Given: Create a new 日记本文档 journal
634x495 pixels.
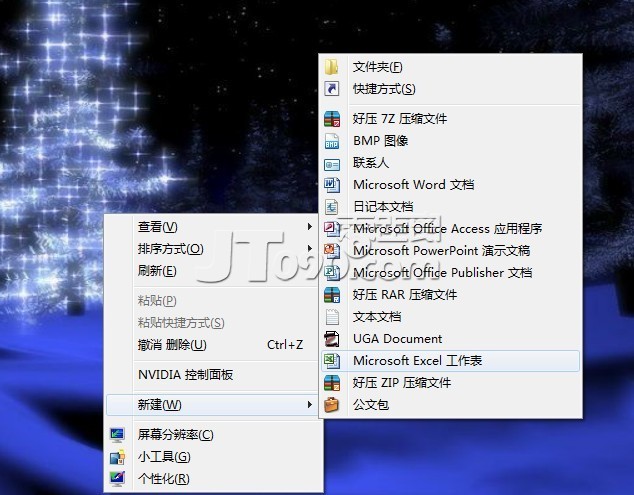Looking at the screenshot, I should [450, 207].
